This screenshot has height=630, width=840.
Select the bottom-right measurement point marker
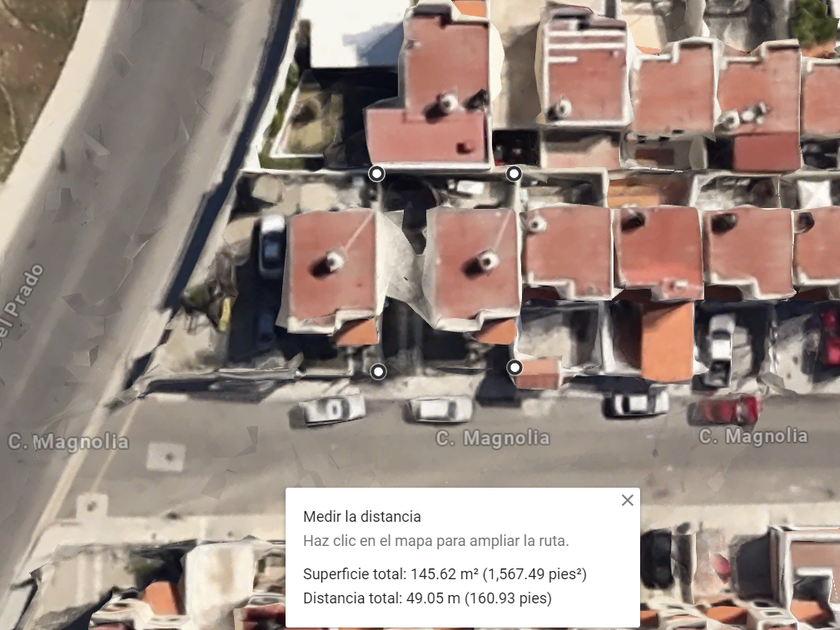pos(514,368)
